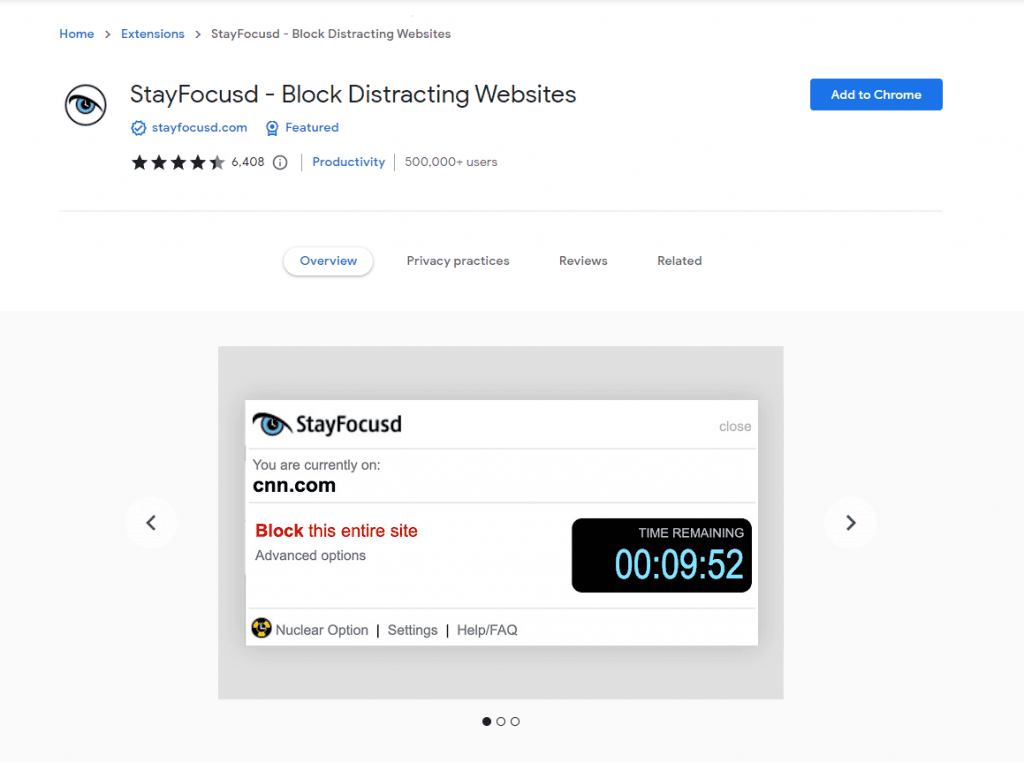
Task: Open the Reviews tab
Action: pos(583,261)
